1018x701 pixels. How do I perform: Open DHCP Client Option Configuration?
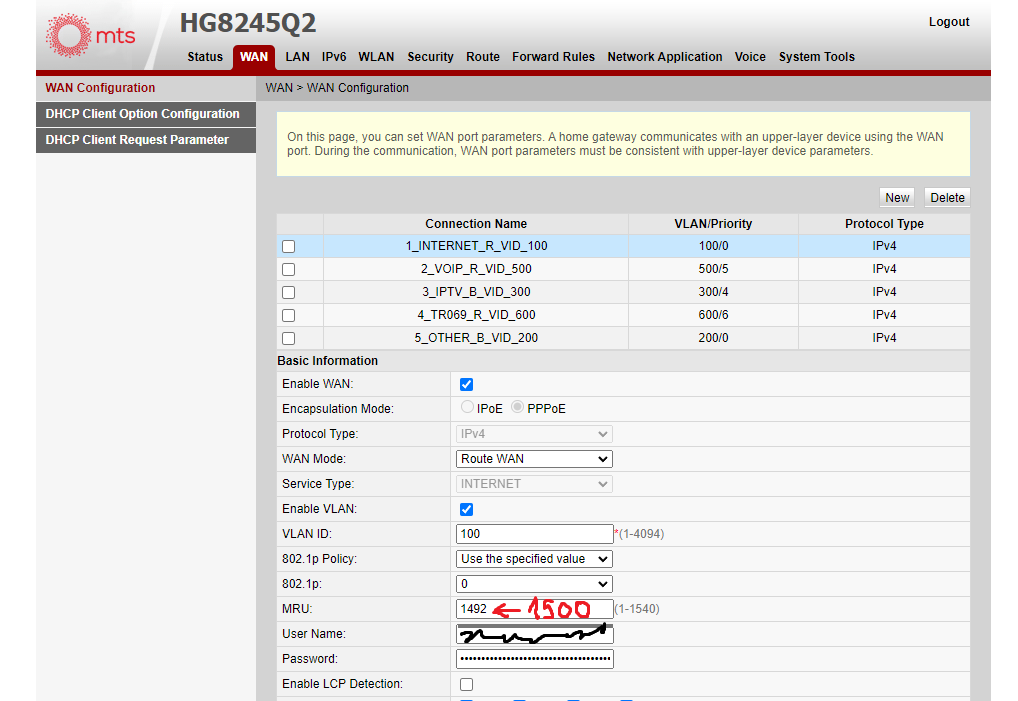point(146,114)
